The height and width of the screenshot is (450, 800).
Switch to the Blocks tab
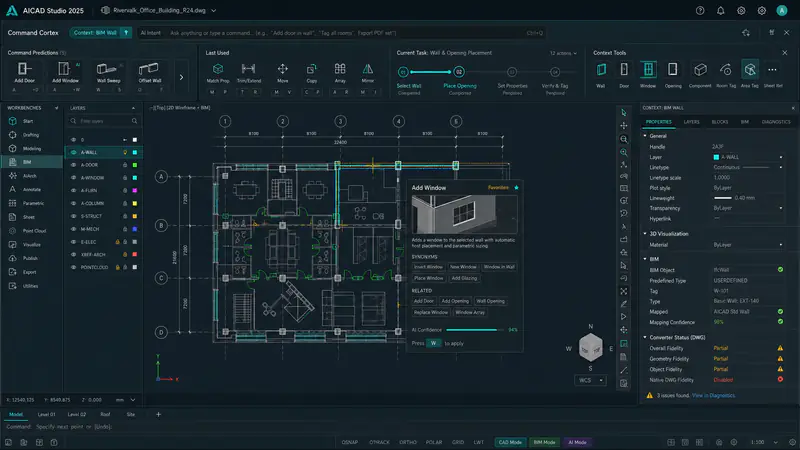pyautogui.click(x=719, y=122)
